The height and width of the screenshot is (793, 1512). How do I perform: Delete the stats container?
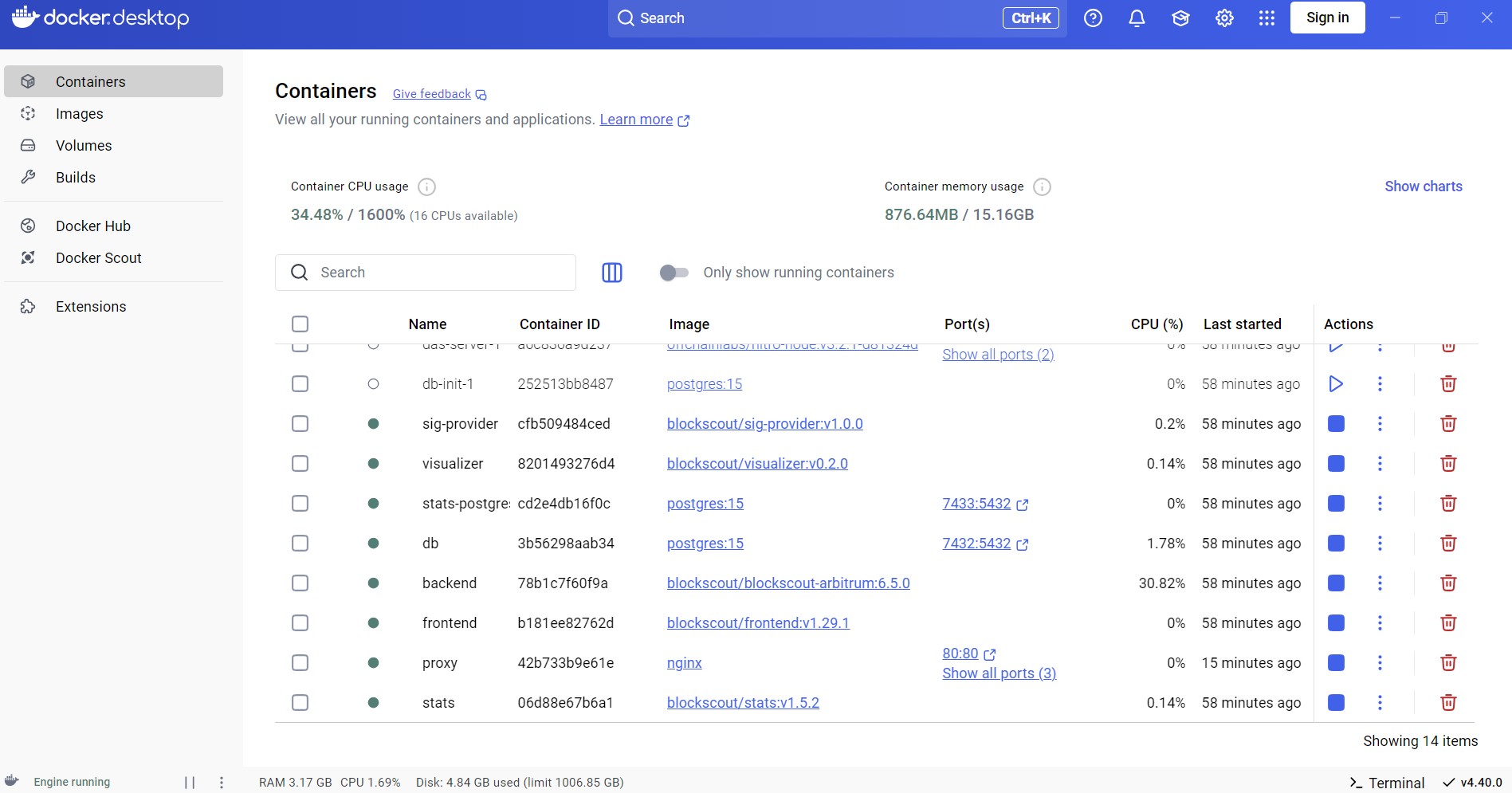[1448, 703]
